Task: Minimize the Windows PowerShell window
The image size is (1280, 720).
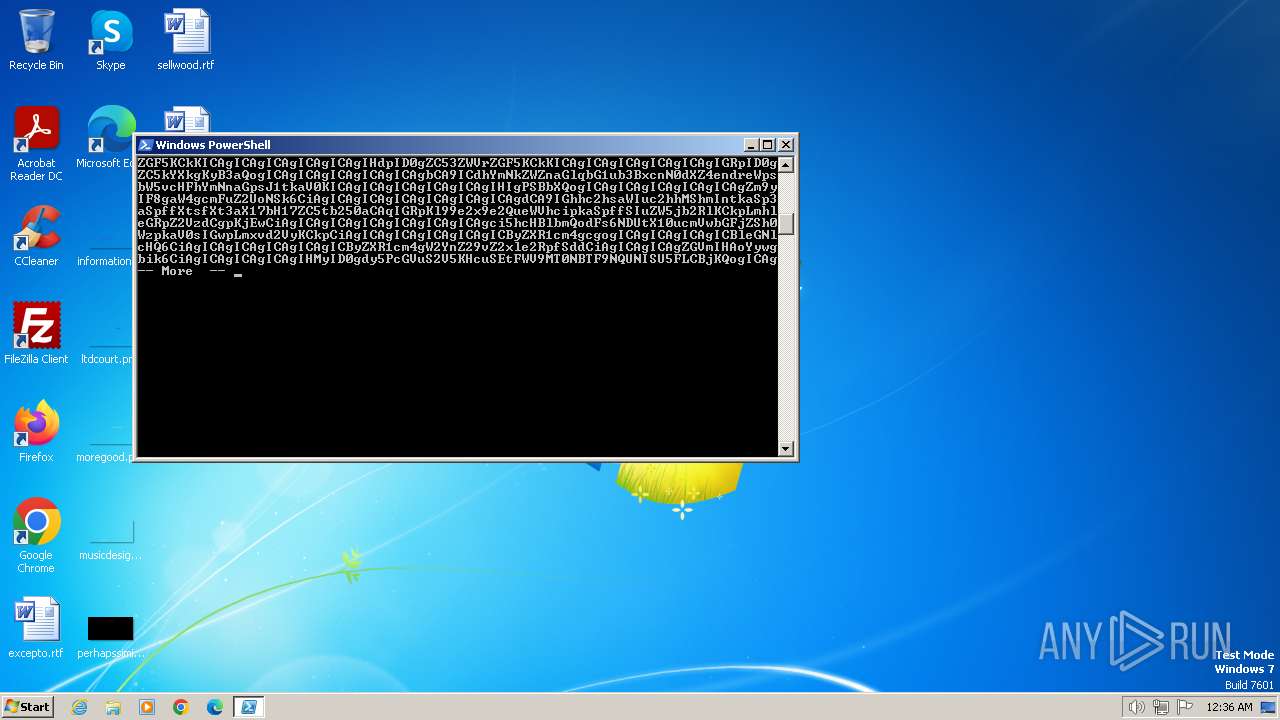Action: (752, 145)
